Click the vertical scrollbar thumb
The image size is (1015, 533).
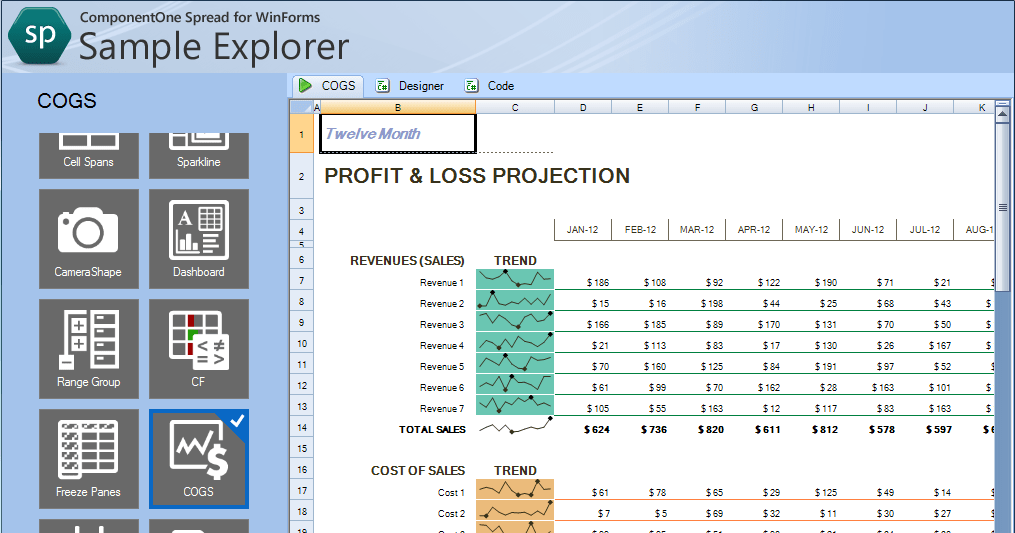1002,207
